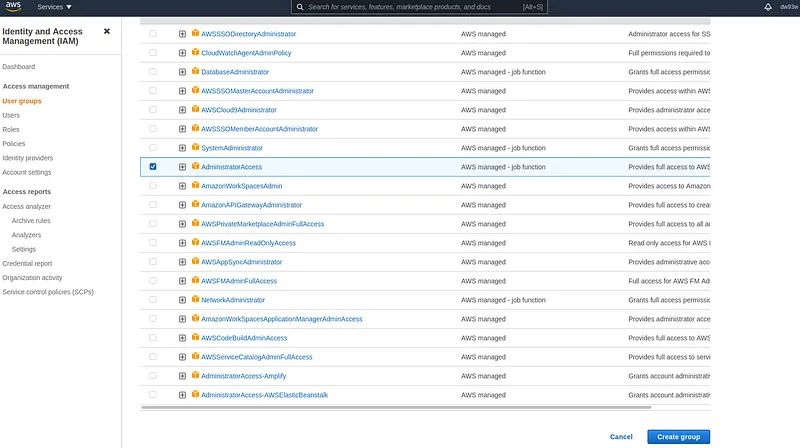Click the orange policy icon beside AWSSSODirectoryAdministrator
This screenshot has width=800, height=448.
pyautogui.click(x=195, y=33)
